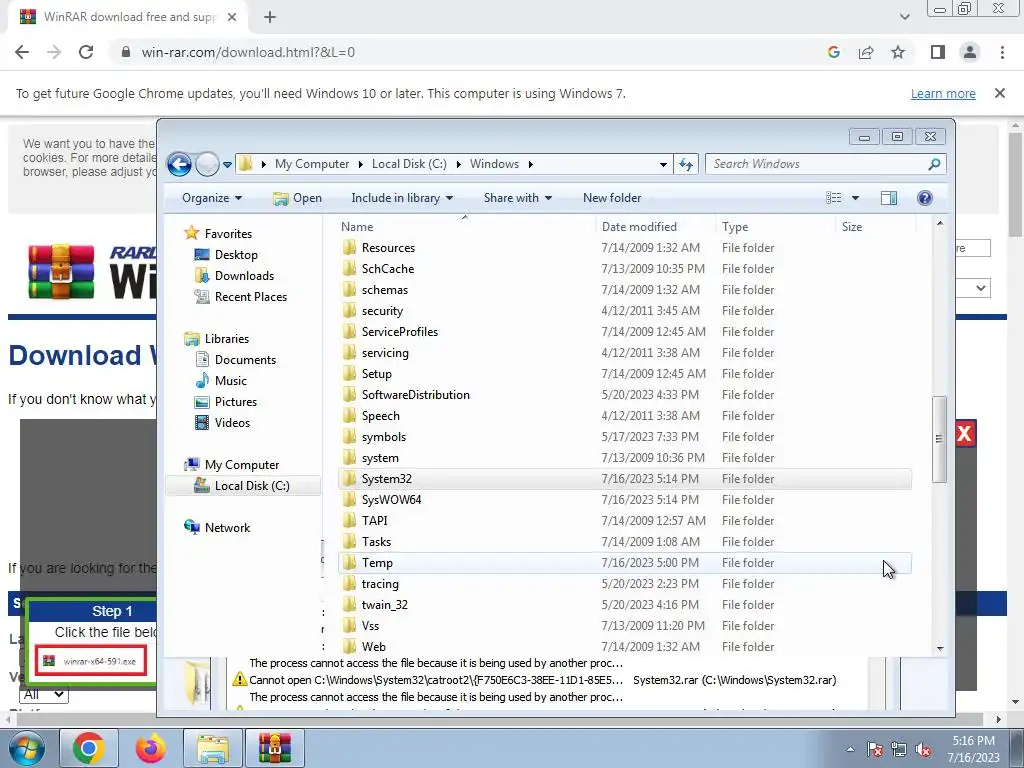Dismiss the Chrome update infobar
This screenshot has width=1024, height=768.
point(1000,93)
